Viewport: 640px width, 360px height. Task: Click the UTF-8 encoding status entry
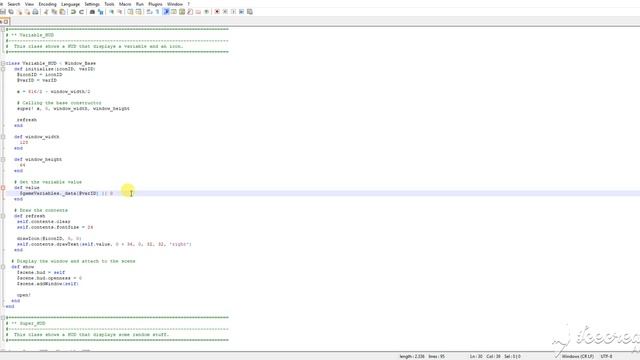(606, 356)
